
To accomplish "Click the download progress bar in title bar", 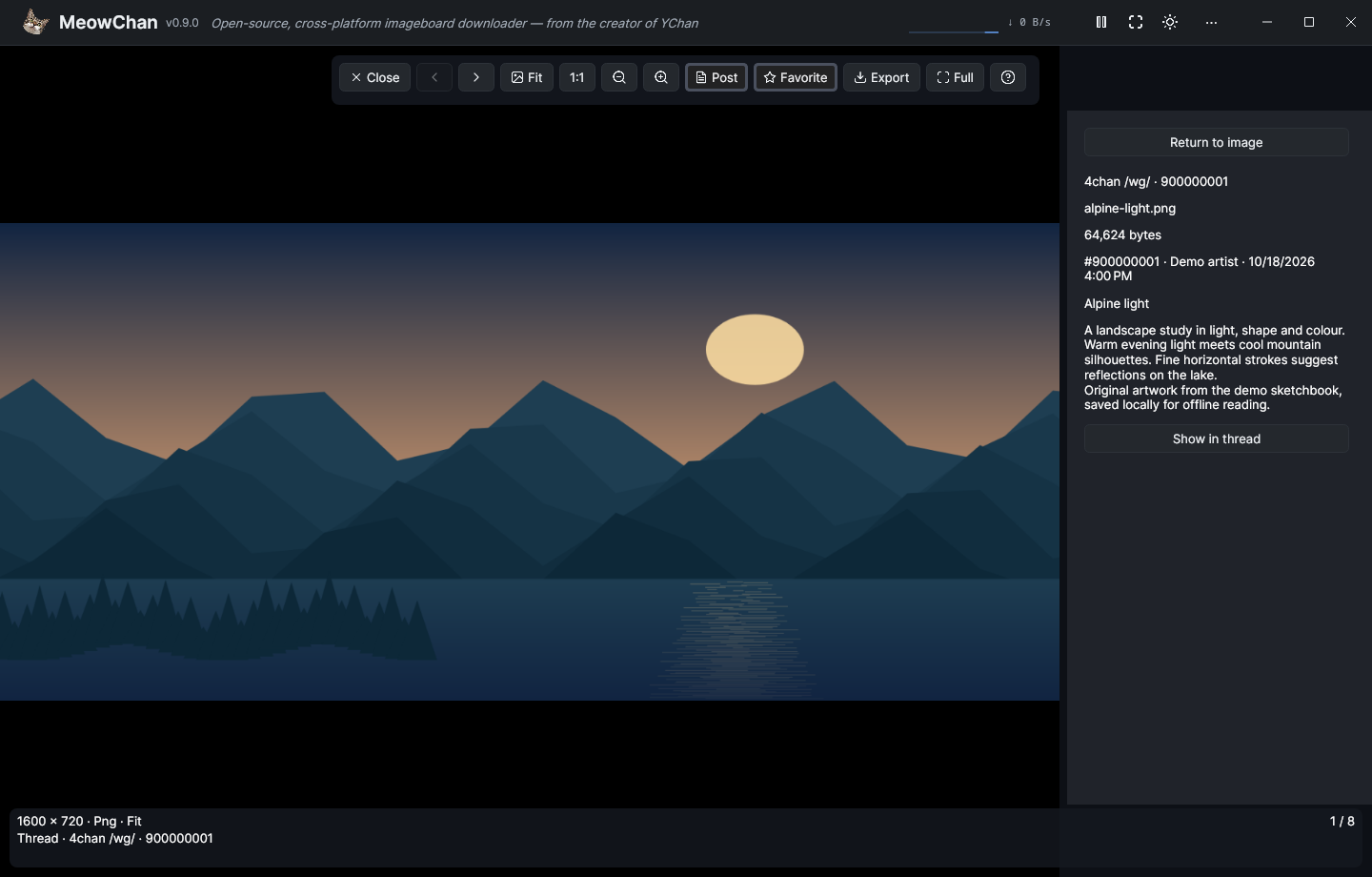I will click(x=954, y=31).
